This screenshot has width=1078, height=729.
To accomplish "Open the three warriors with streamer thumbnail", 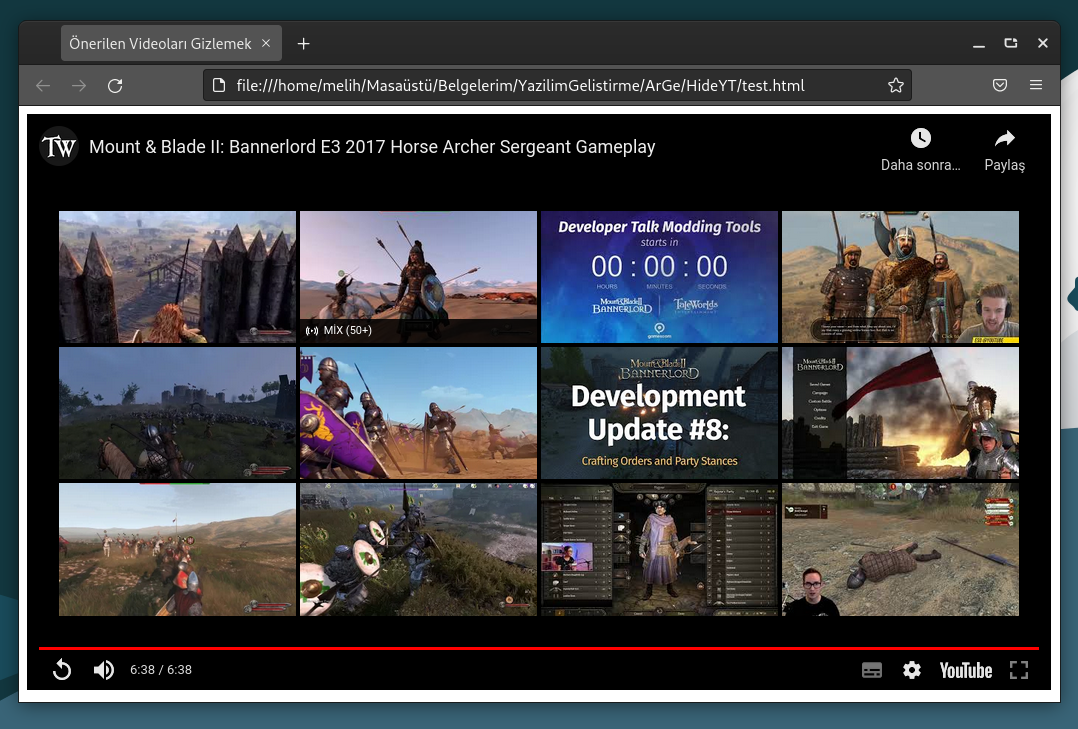I will [900, 276].
